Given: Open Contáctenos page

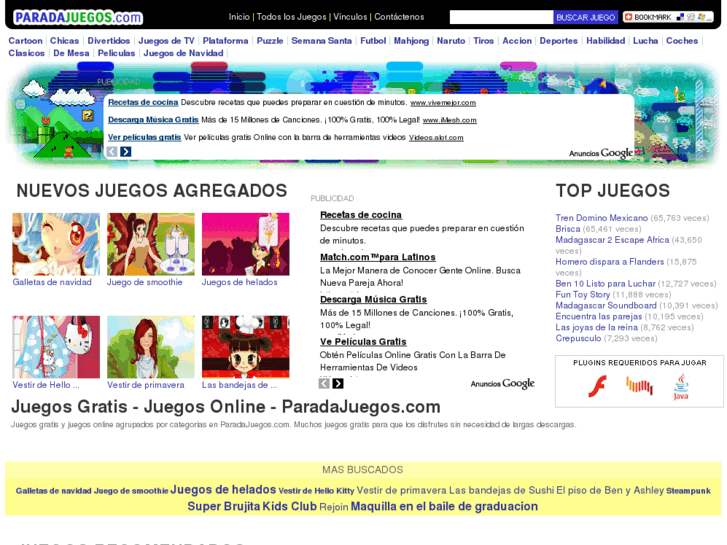Looking at the screenshot, I should [399, 17].
